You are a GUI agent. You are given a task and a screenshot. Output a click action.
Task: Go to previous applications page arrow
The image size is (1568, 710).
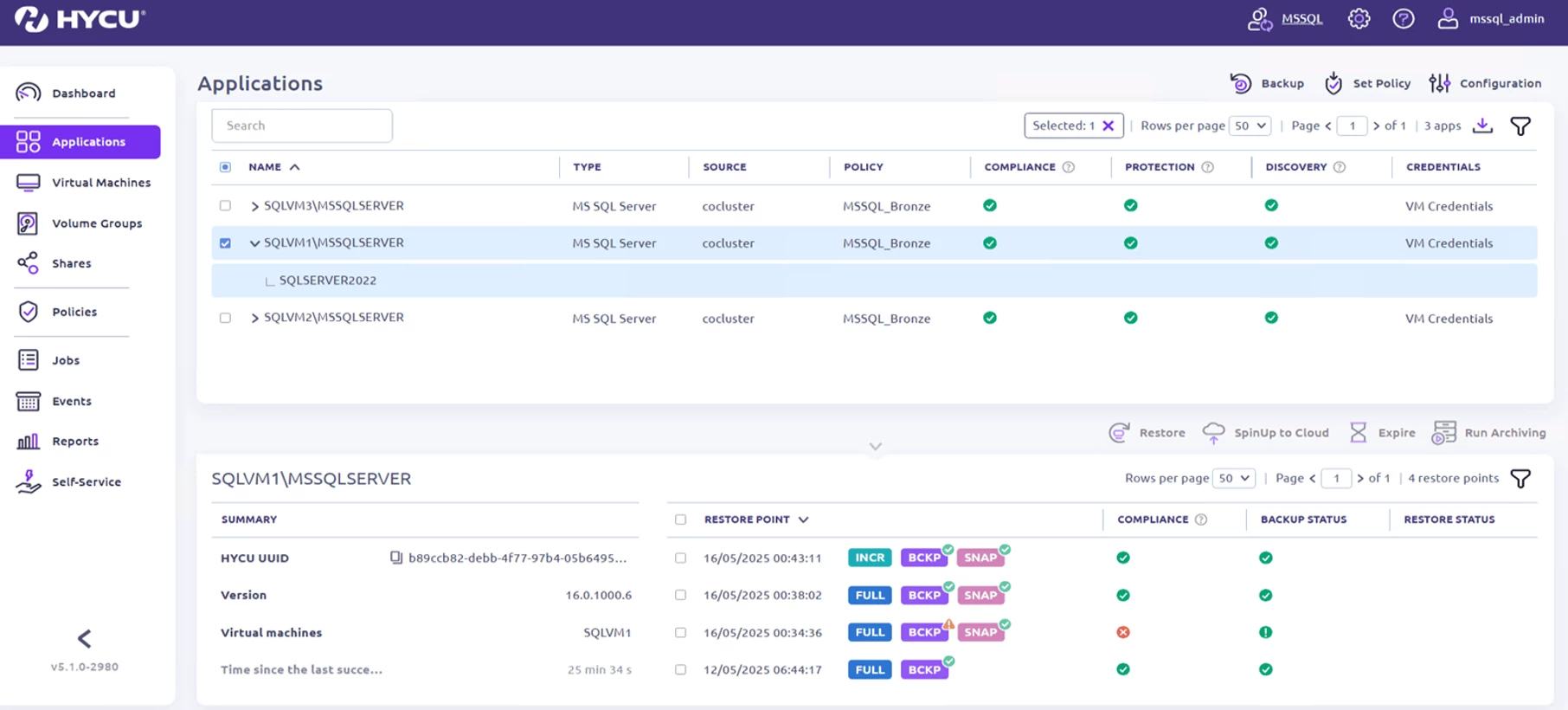click(x=1328, y=126)
